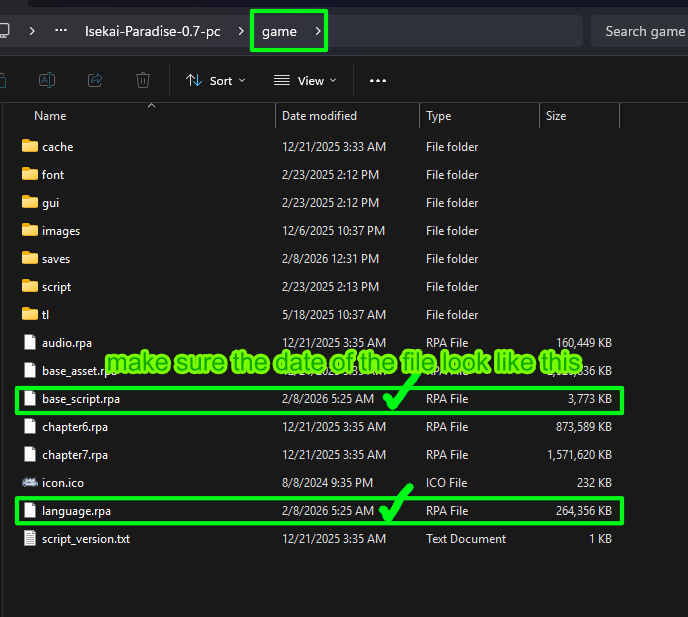
Task: Select the images folder name
Action: click(x=61, y=232)
